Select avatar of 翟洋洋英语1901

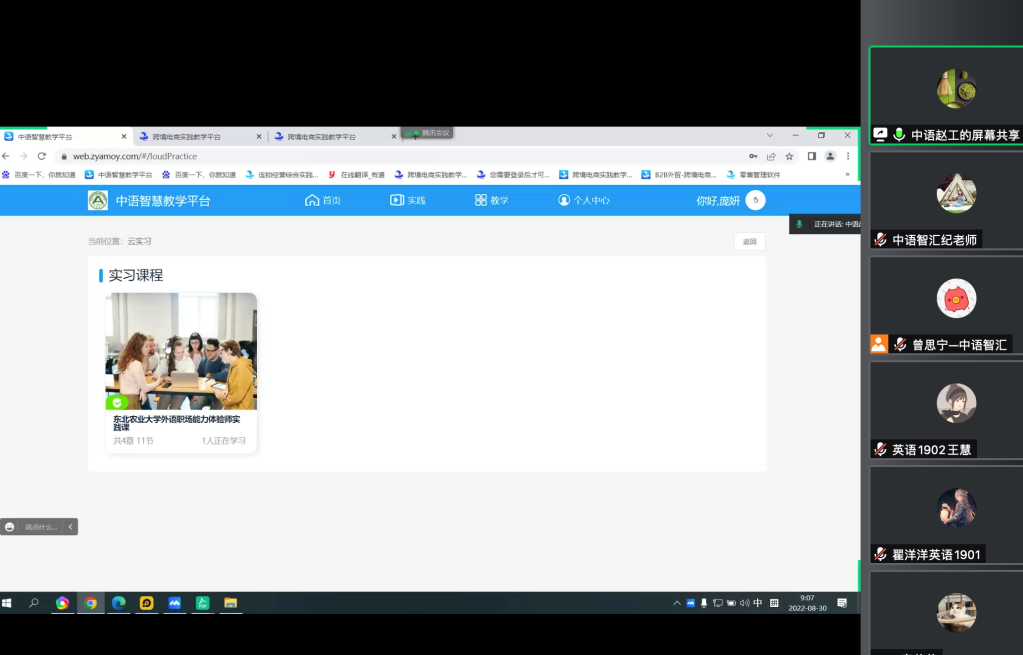click(956, 508)
